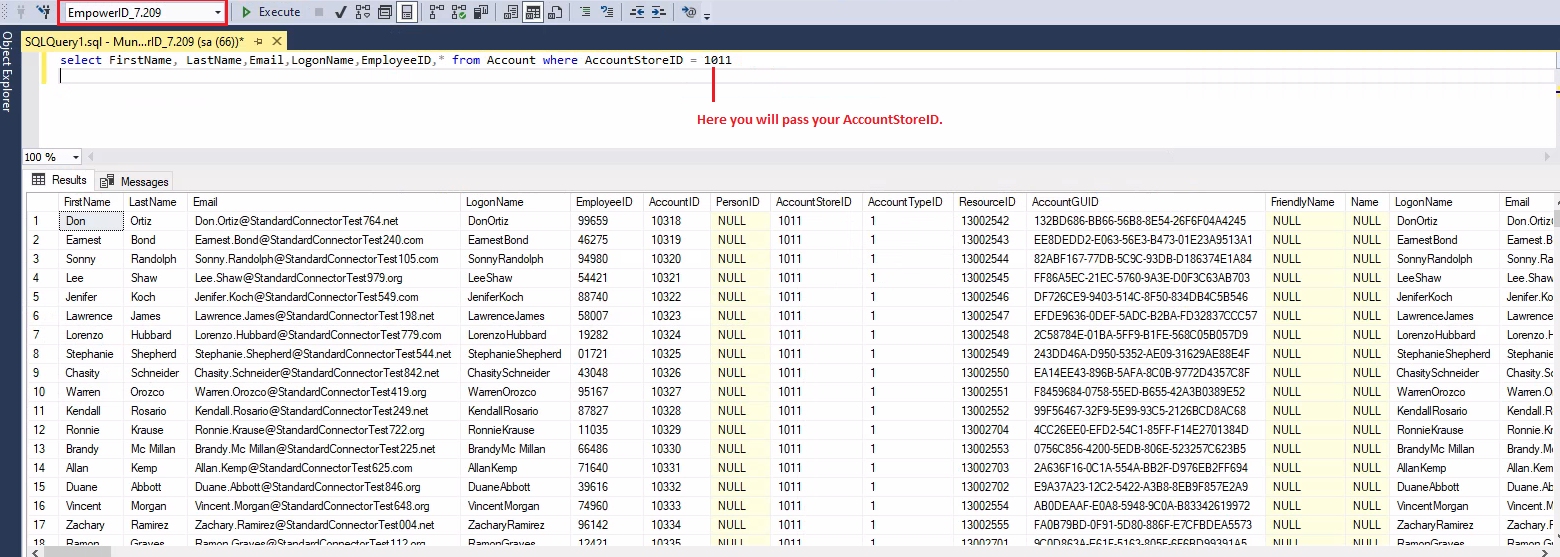Image resolution: width=1560 pixels, height=557 pixels.
Task: Click LogonName cell ChasitySchneider in first LogonName column
Action: (x=517, y=373)
